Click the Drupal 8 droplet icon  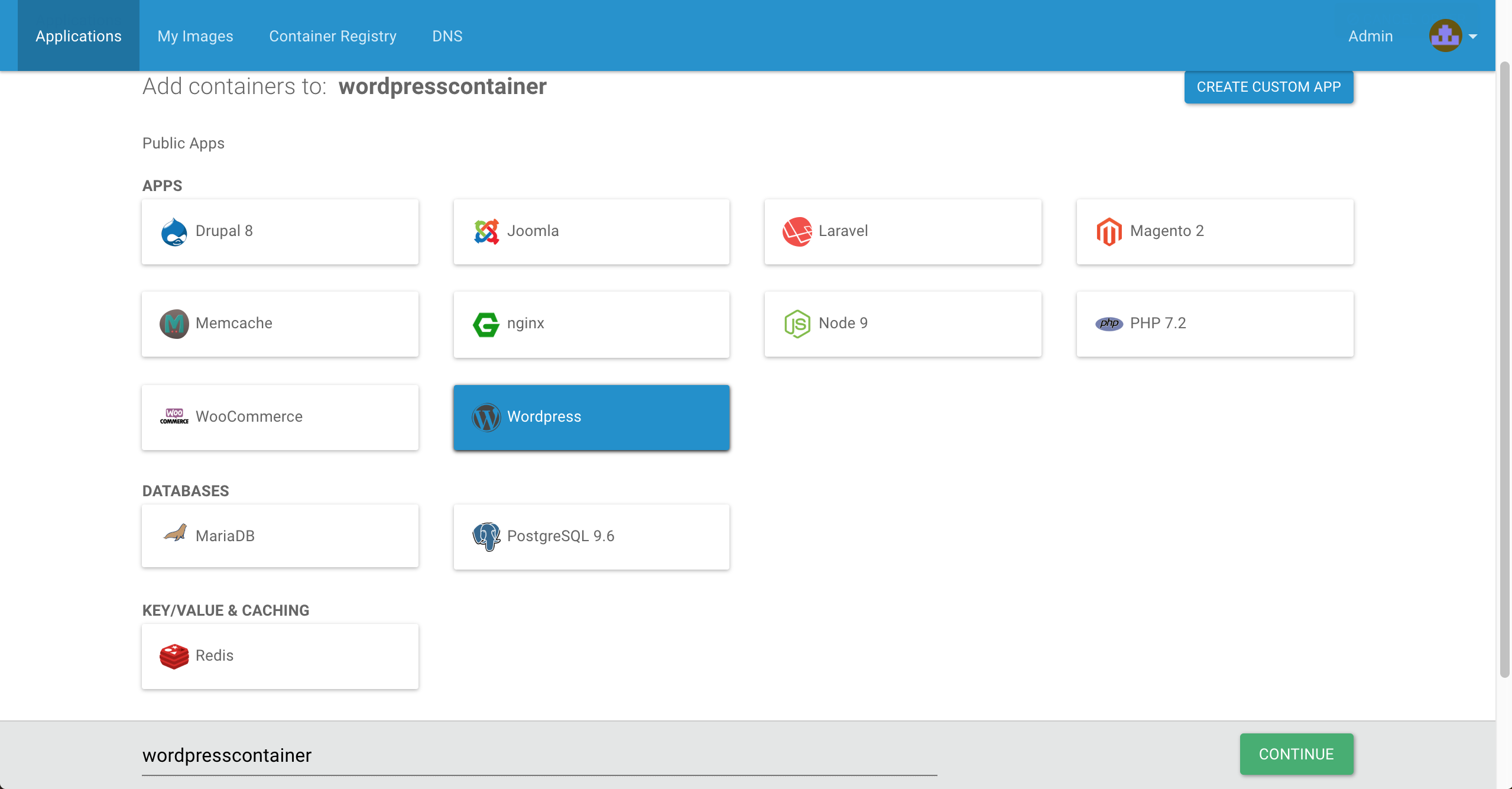click(174, 232)
